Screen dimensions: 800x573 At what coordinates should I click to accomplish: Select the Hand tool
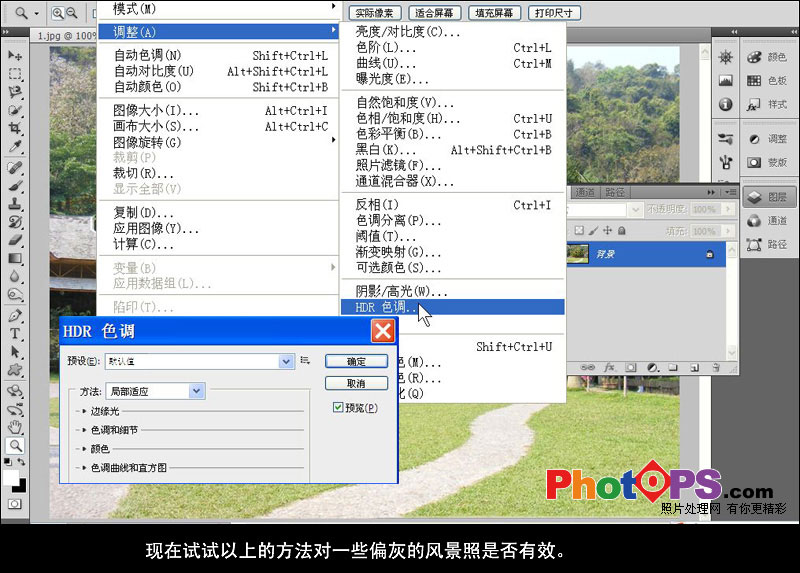point(15,427)
